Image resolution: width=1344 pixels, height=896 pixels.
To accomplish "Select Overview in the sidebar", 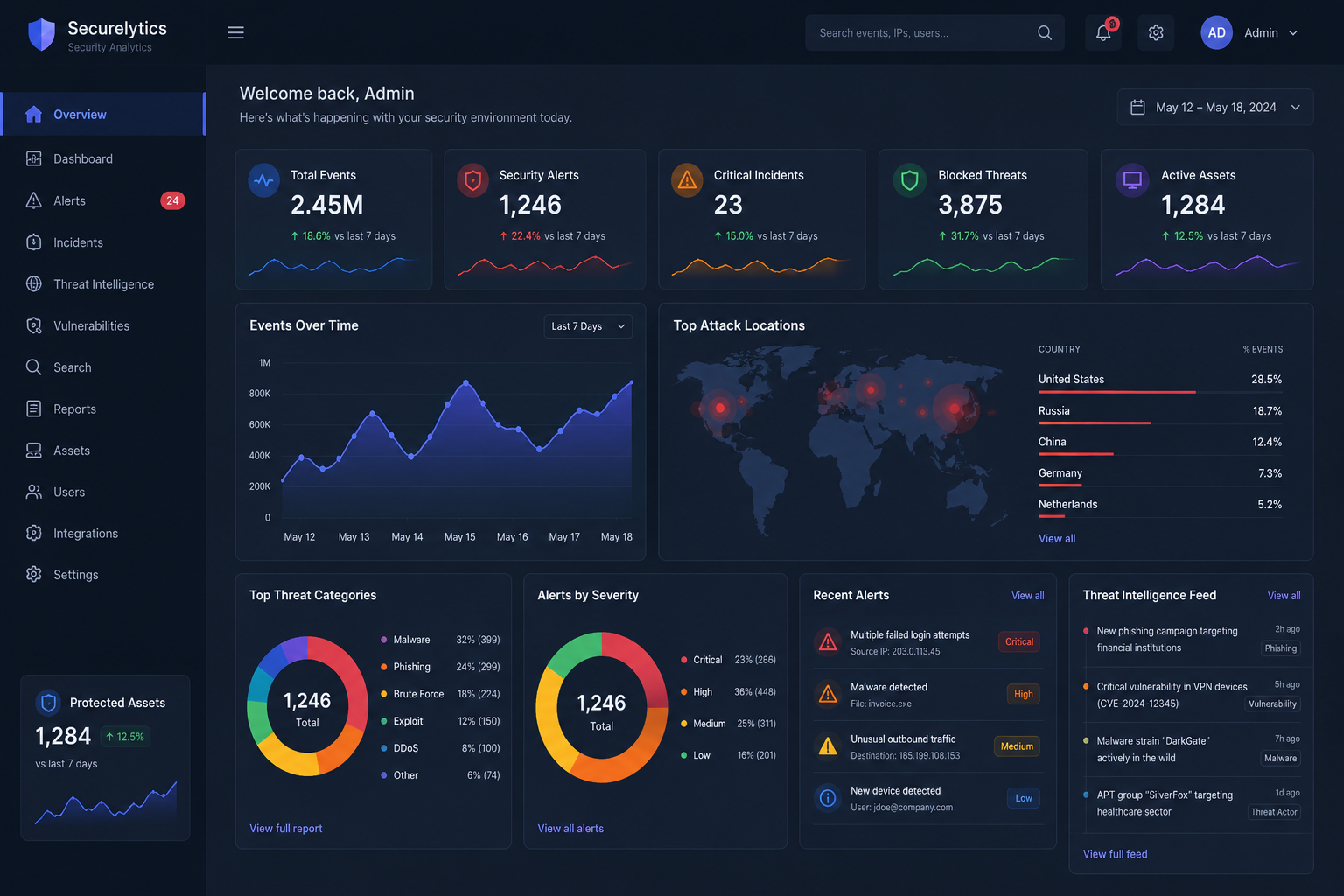I will click(x=103, y=114).
